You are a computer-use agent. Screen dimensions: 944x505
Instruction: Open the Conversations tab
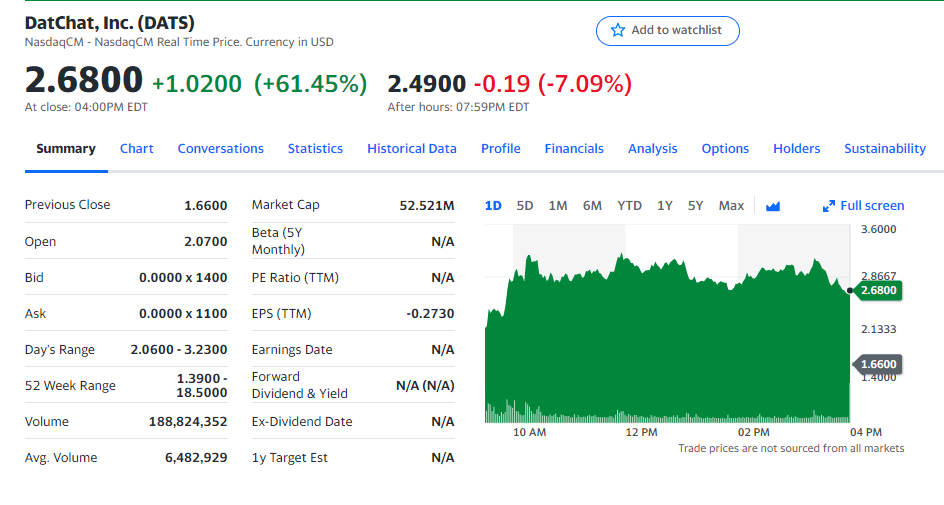click(x=220, y=149)
